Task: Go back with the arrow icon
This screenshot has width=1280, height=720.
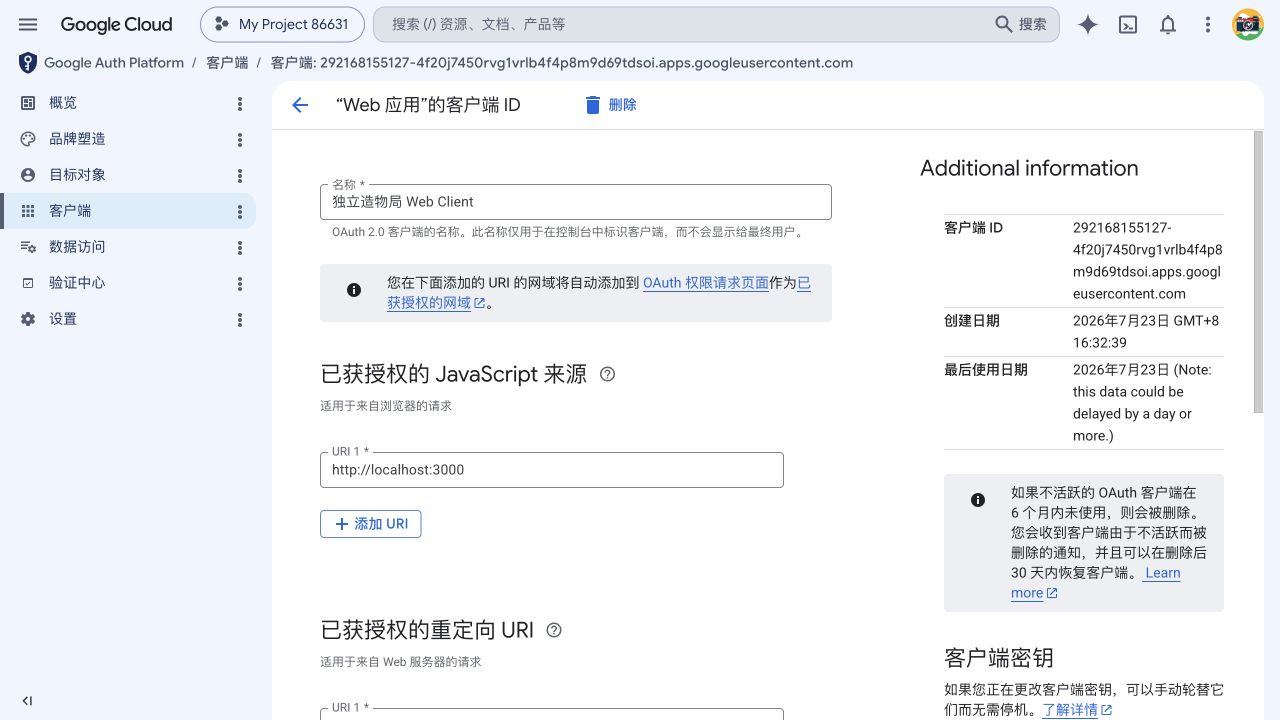Action: [300, 105]
